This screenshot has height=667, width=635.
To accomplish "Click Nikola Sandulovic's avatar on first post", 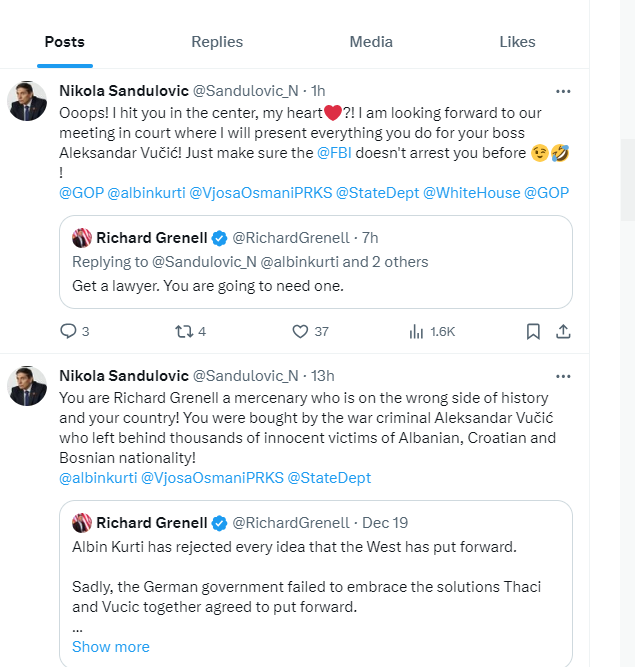I will point(28,100).
